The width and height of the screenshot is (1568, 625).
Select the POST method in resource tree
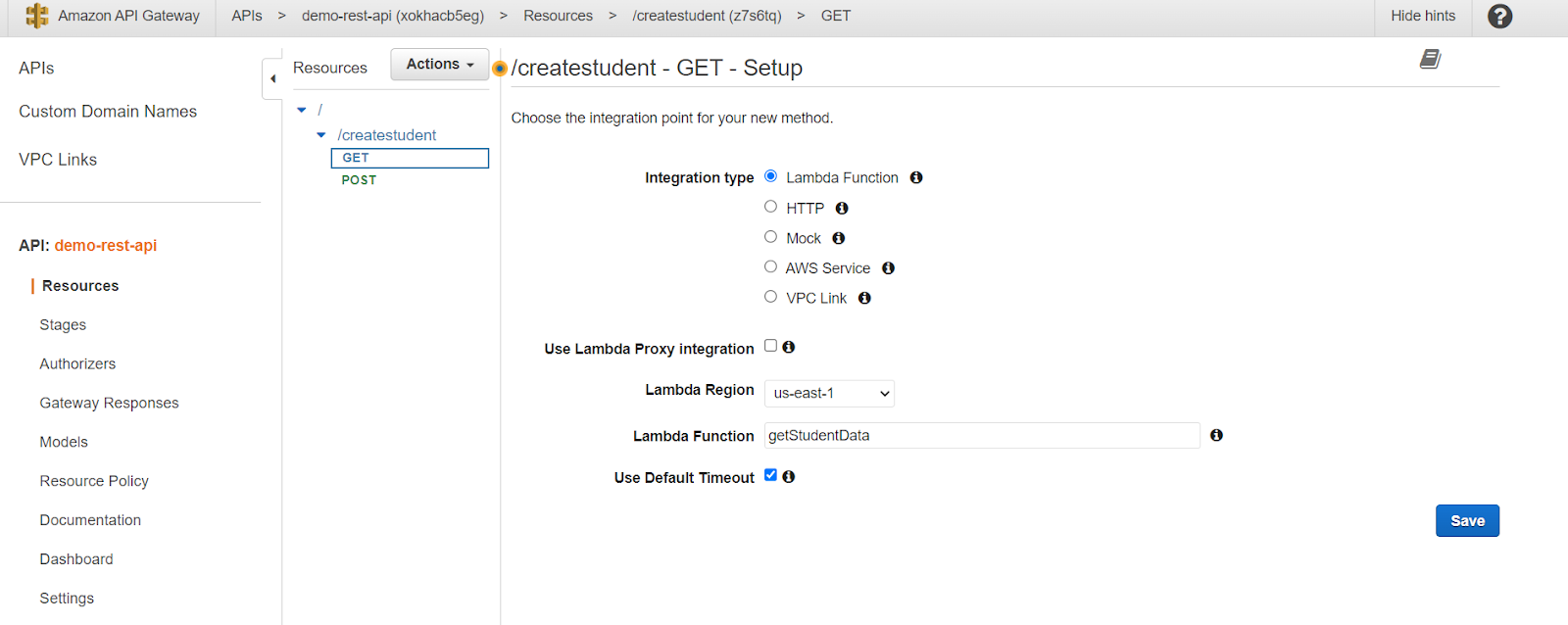click(x=359, y=180)
